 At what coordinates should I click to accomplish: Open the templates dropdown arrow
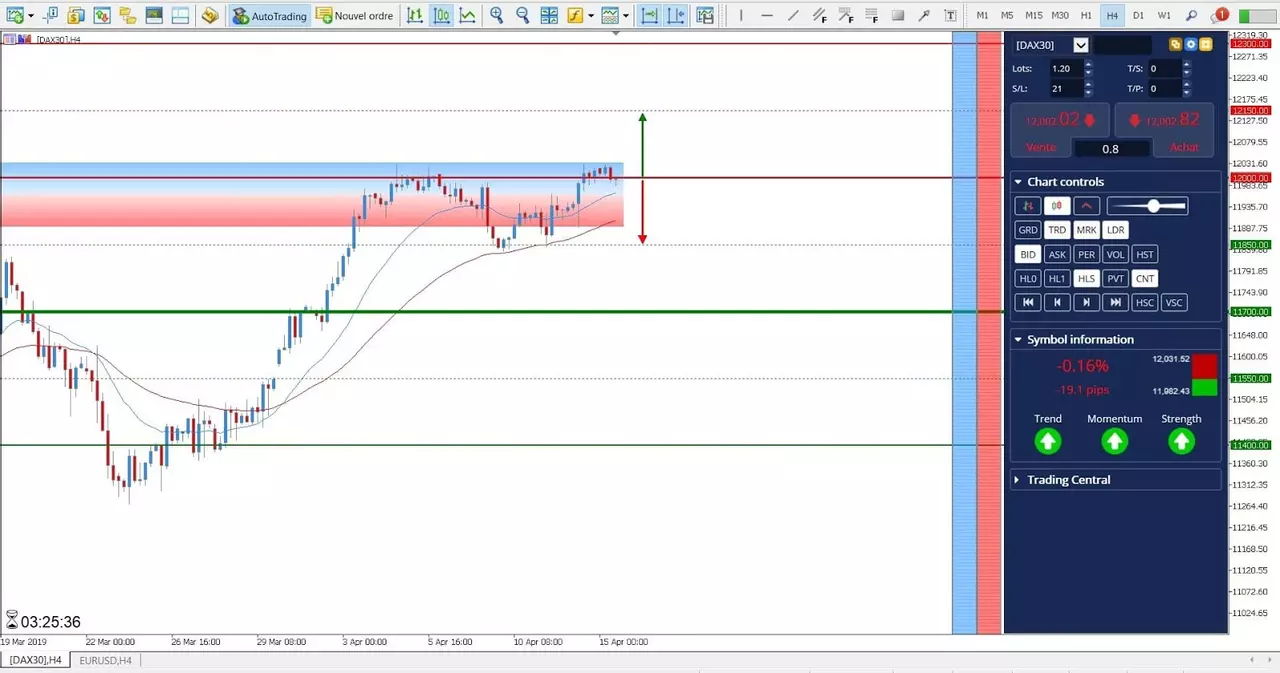(x=627, y=16)
